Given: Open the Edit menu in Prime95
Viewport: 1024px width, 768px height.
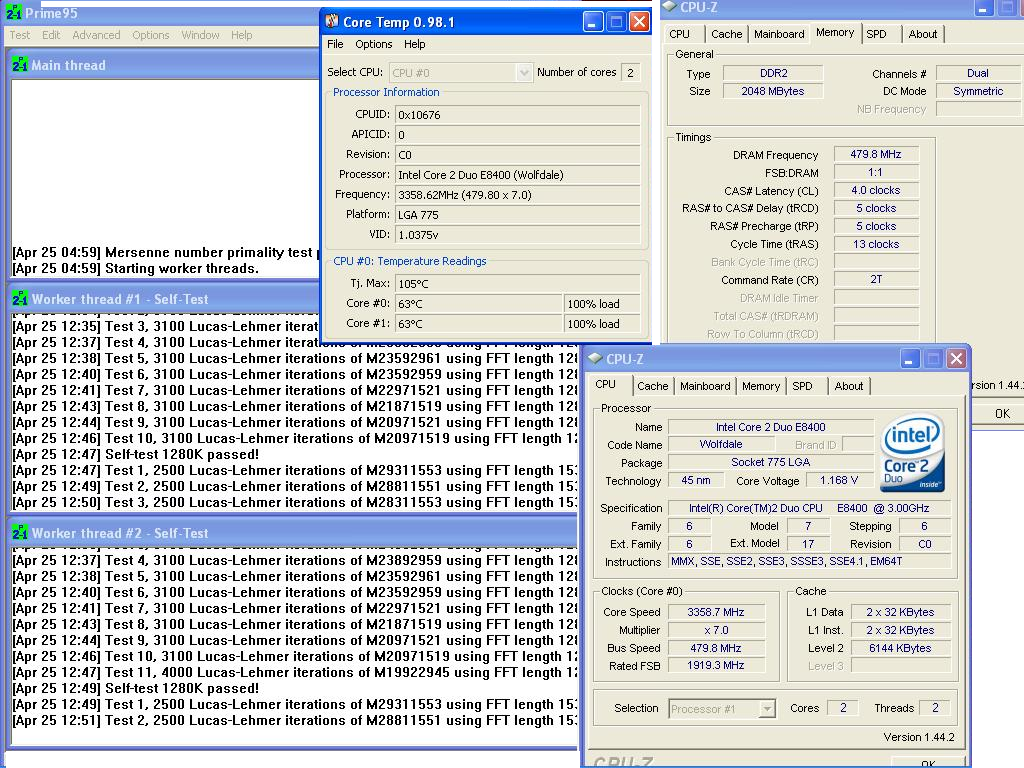Looking at the screenshot, I should (51, 35).
